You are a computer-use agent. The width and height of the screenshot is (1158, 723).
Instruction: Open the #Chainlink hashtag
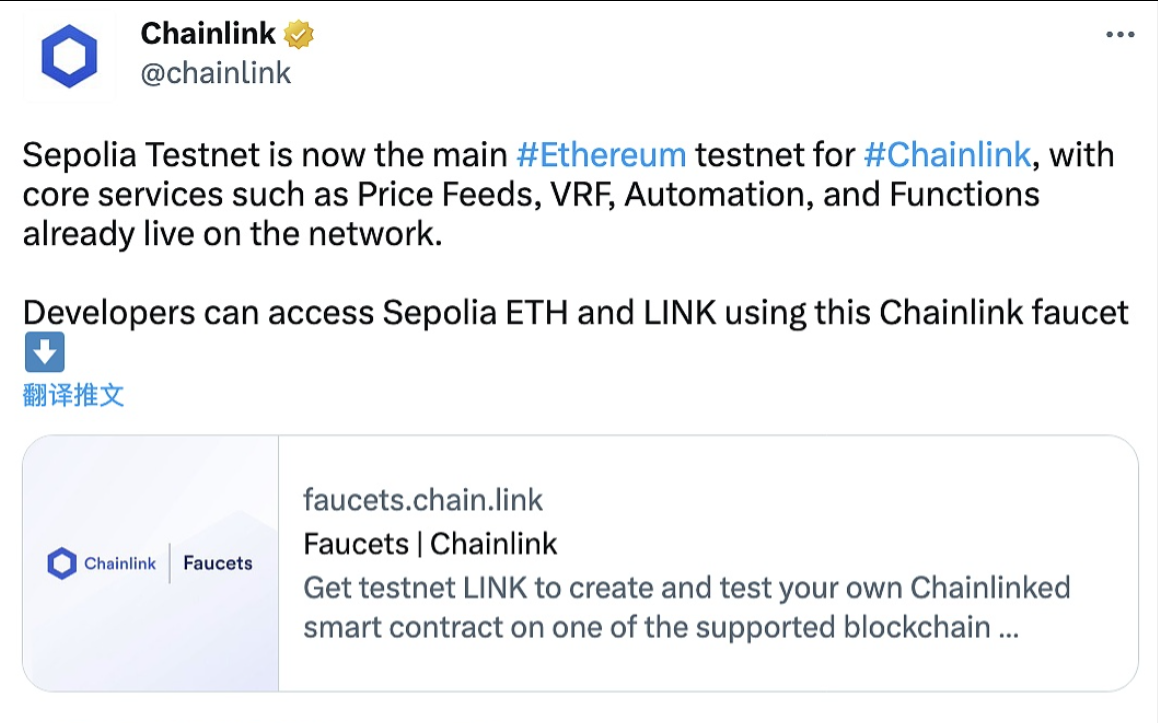click(946, 156)
